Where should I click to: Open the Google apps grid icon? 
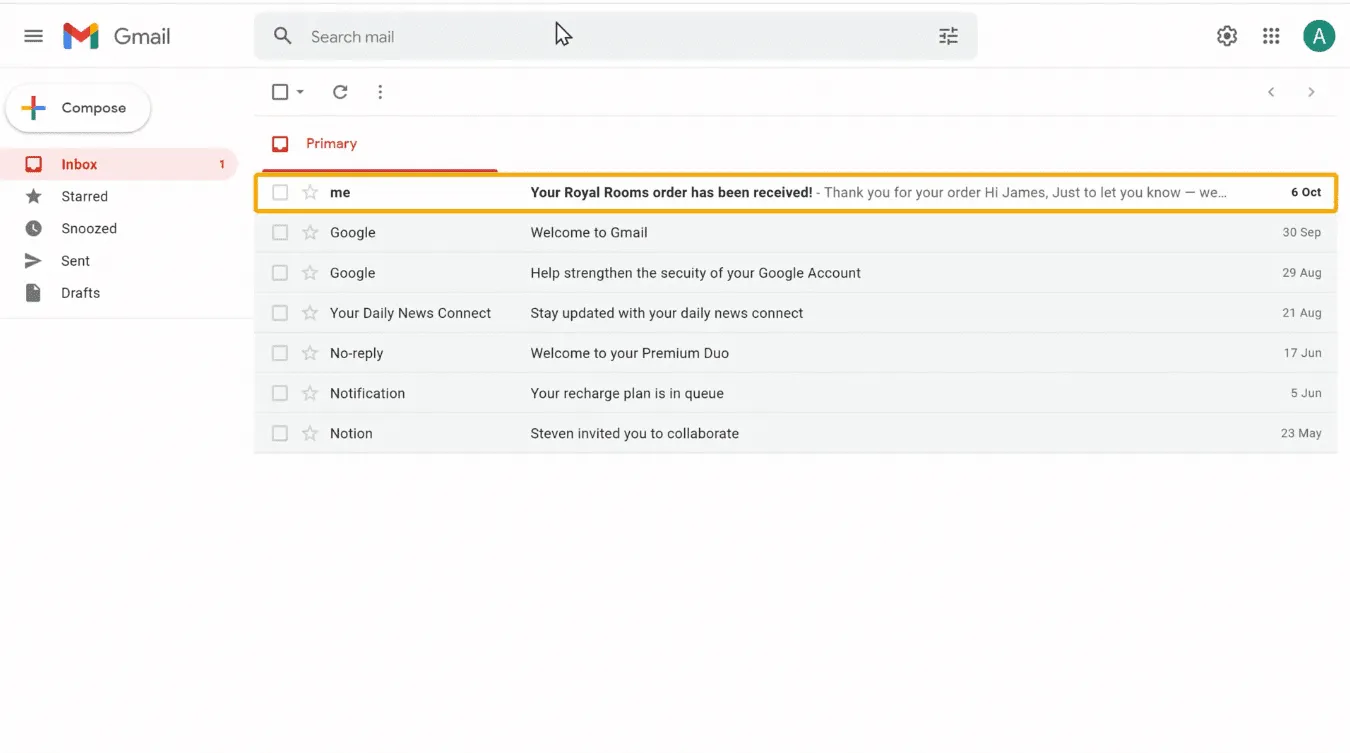point(1271,36)
